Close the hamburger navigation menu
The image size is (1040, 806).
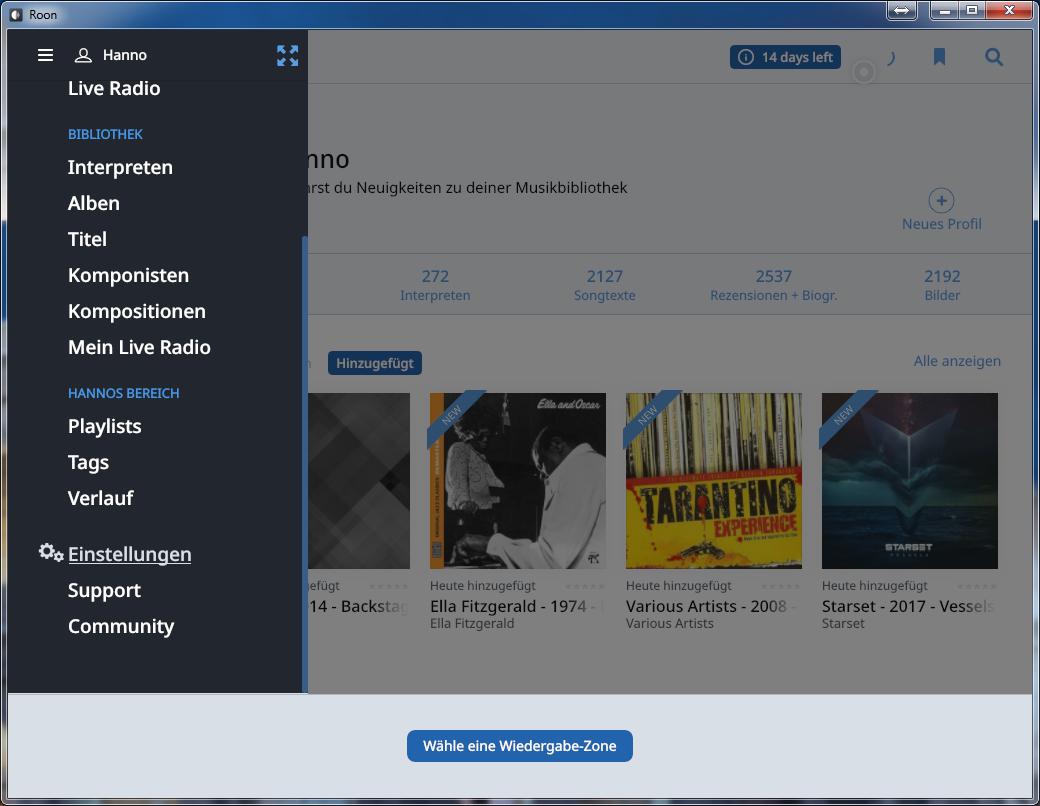[x=45, y=55]
